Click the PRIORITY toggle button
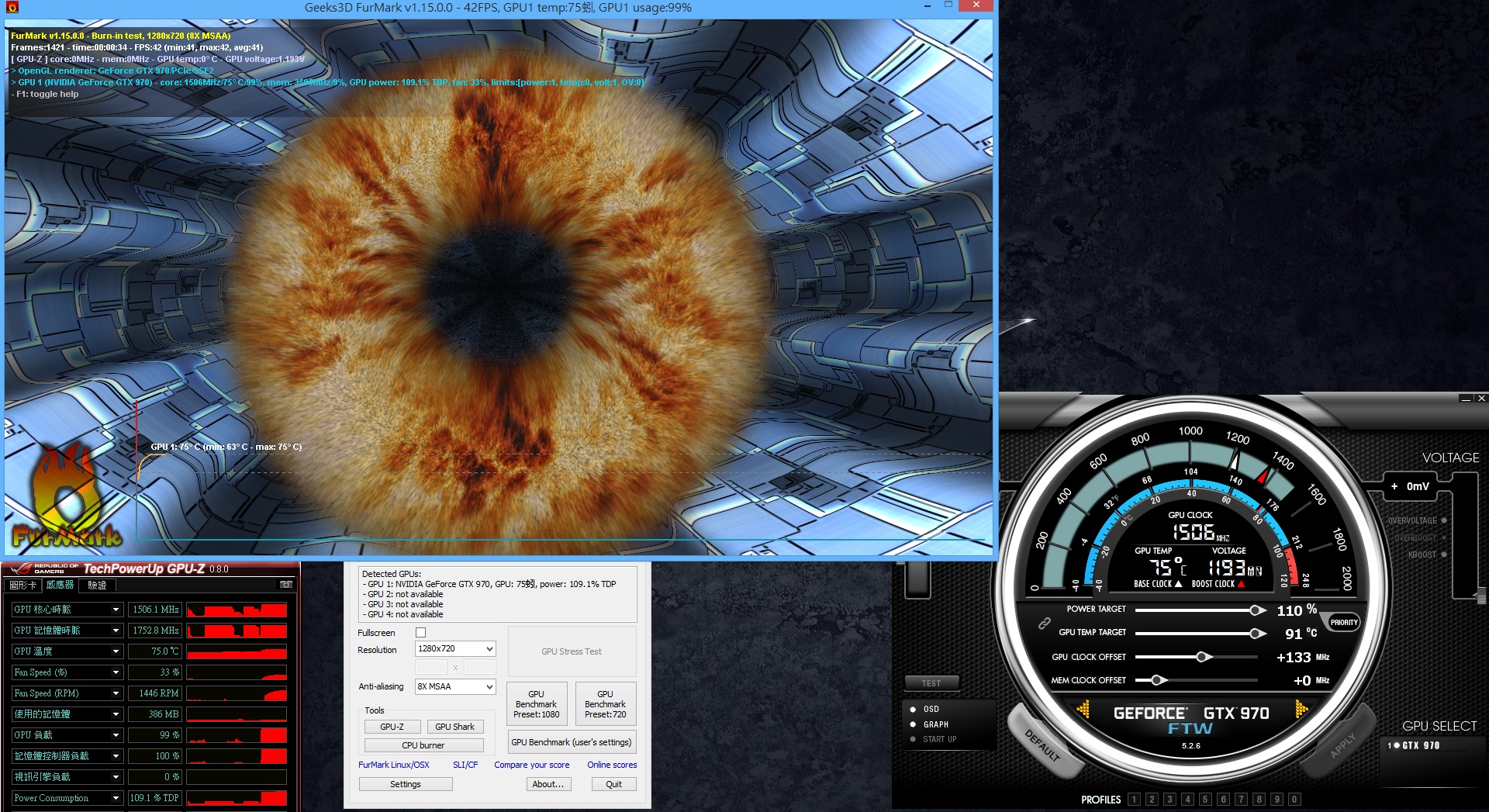1489x812 pixels. [x=1344, y=622]
